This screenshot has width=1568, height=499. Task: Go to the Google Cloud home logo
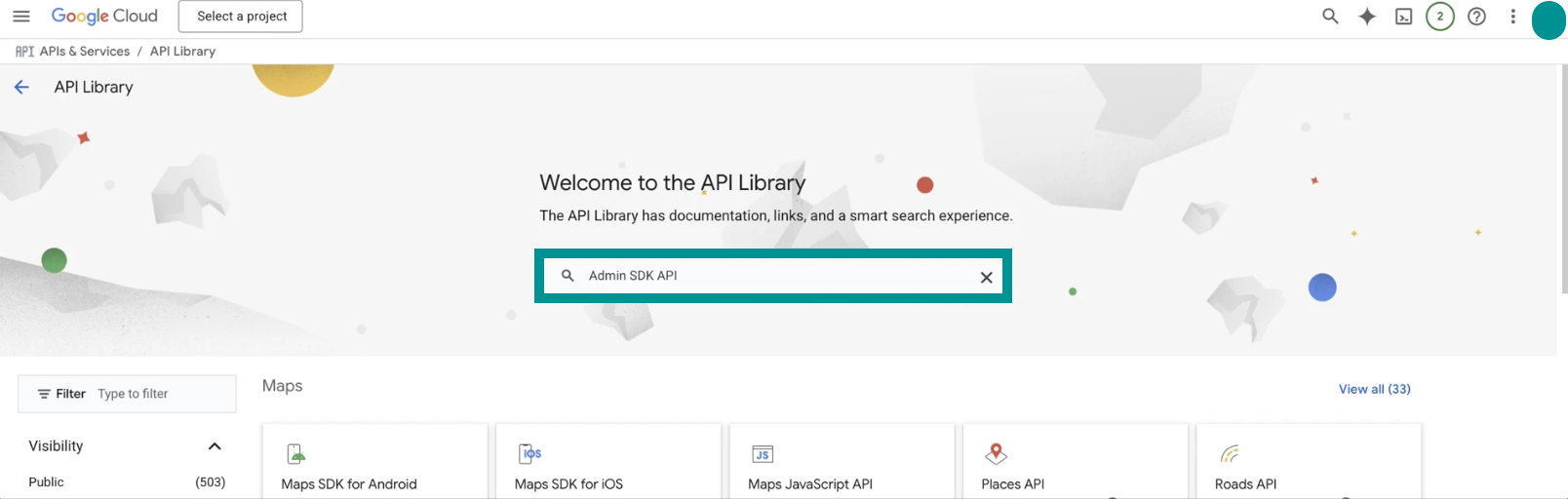coord(104,17)
